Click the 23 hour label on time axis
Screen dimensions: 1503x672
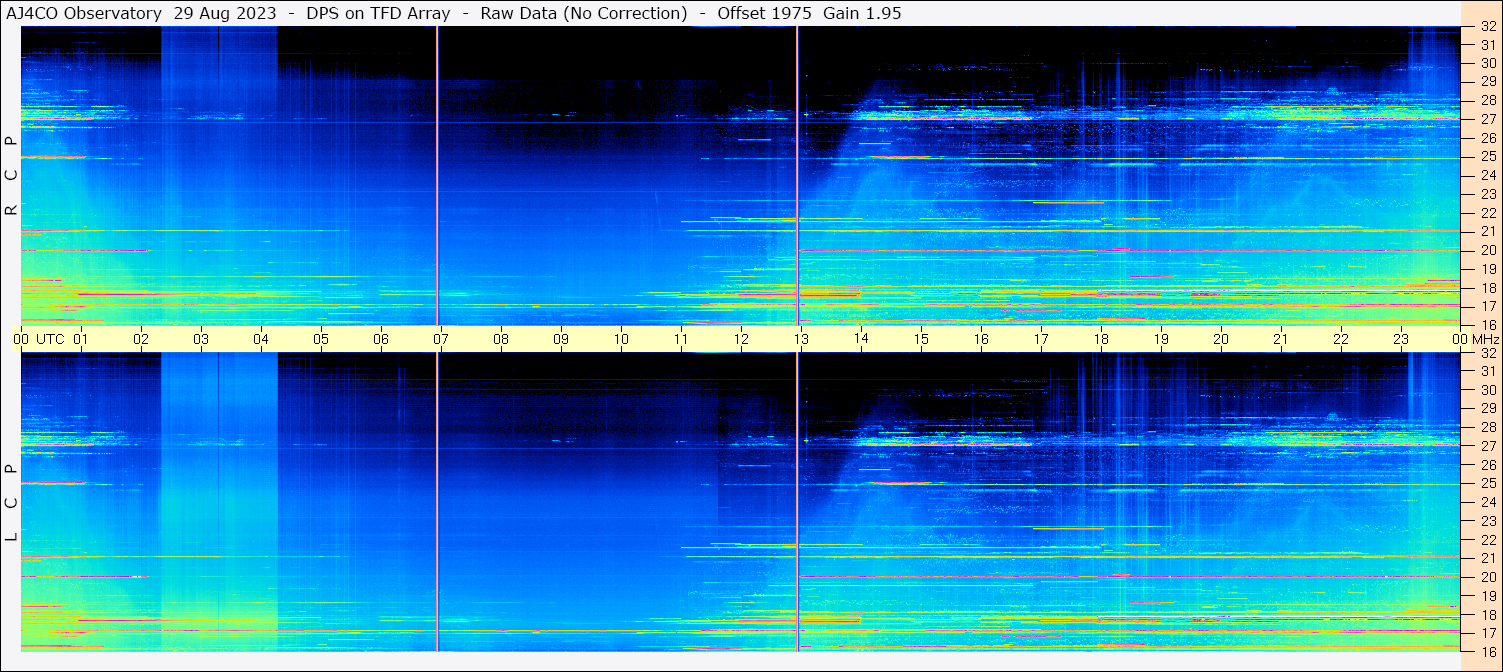coord(1400,339)
